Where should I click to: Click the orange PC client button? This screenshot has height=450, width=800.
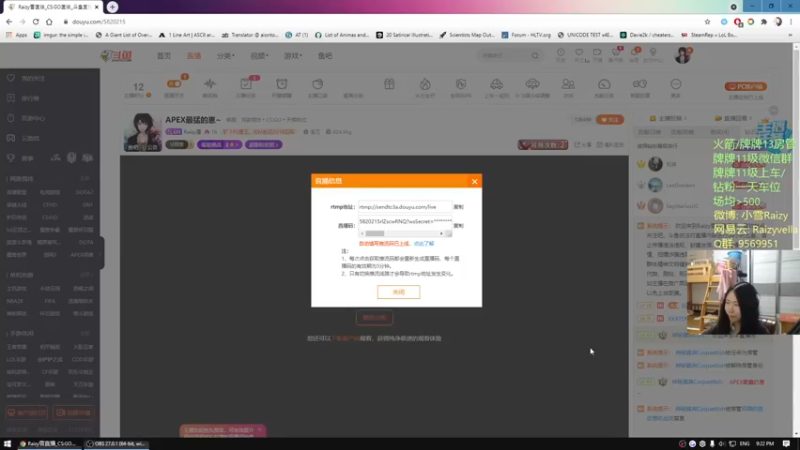(746, 87)
